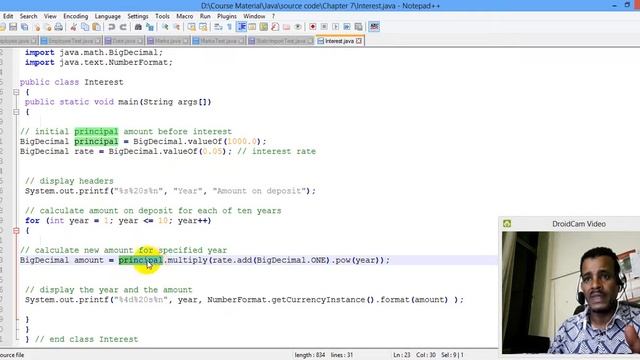Open the Function List toolbar icon
Screen dimensions: 640x360
275,27
